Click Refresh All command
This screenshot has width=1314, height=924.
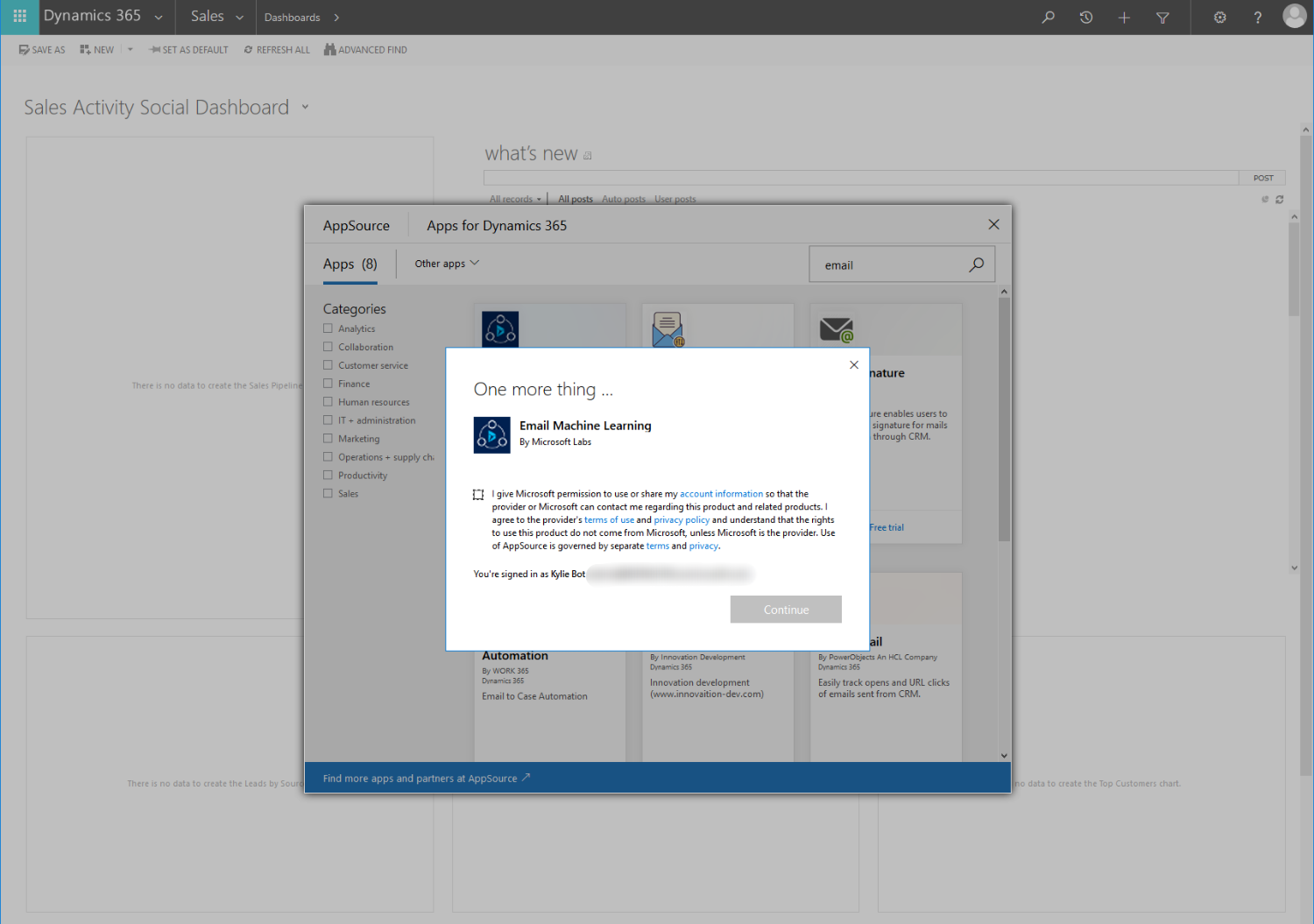coord(277,50)
